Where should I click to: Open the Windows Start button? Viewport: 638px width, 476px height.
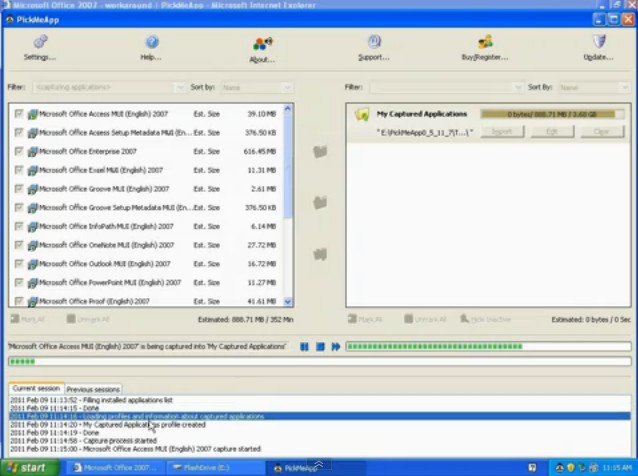[30, 468]
